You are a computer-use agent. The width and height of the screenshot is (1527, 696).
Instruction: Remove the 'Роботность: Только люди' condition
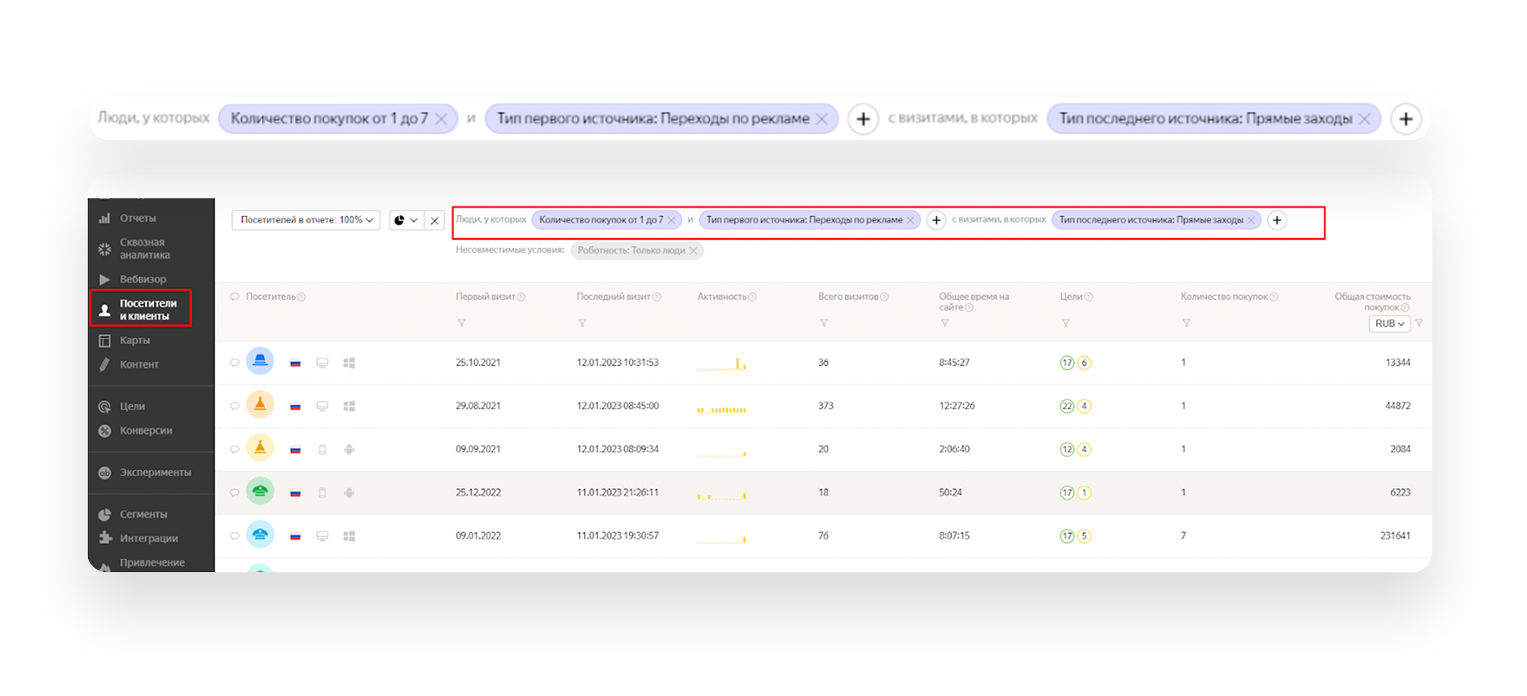pyautogui.click(x=693, y=251)
